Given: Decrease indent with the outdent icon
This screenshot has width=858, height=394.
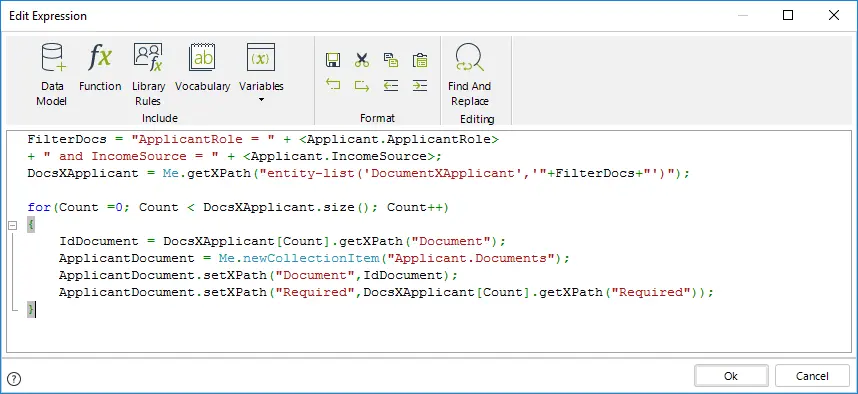Looking at the screenshot, I should 391,85.
